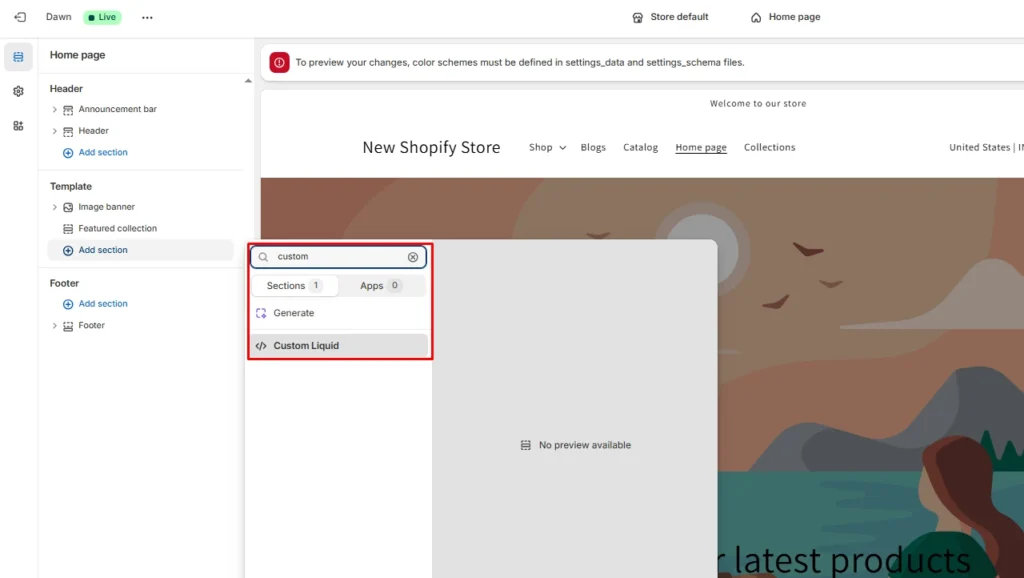Select the Sections icon in the sidebar
1024x578 pixels.
(17, 56)
